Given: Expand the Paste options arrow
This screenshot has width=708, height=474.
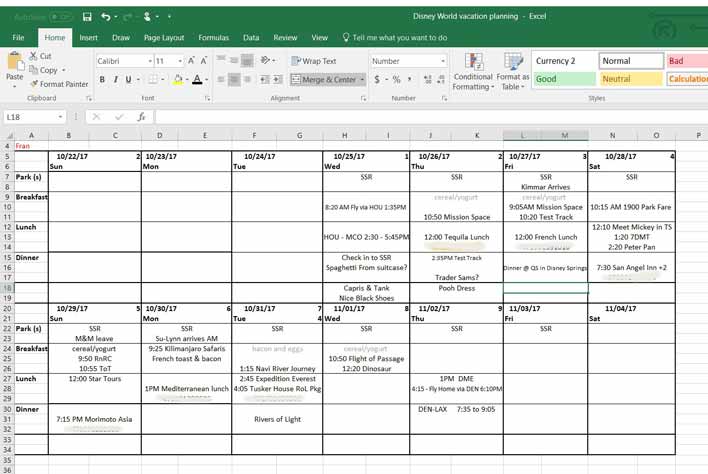Looking at the screenshot, I should pos(14,86).
